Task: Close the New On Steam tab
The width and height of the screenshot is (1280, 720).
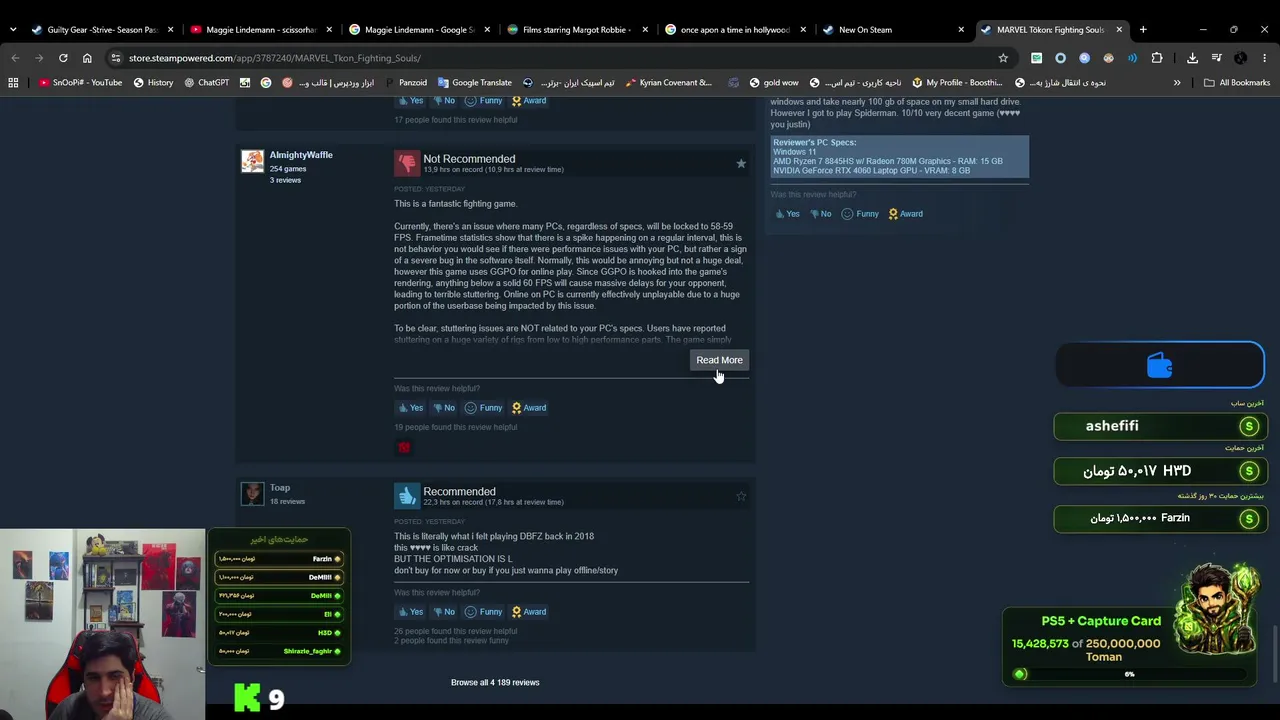Action: [961, 30]
